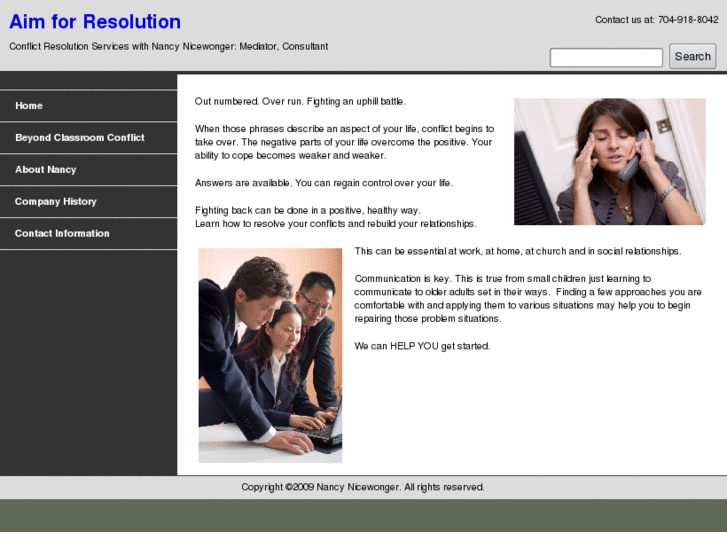Open Beyond Classroom Conflict page

[88, 138]
